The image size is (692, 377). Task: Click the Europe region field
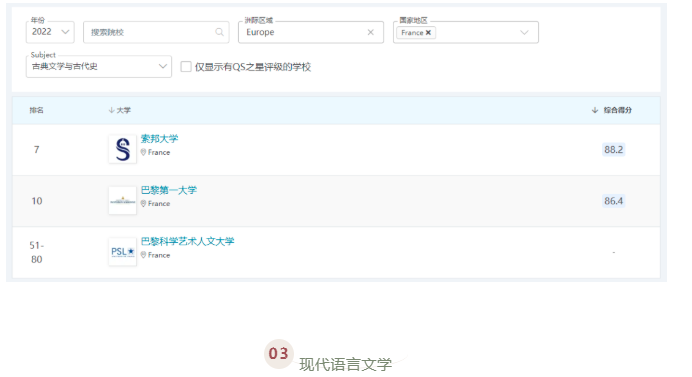pyautogui.click(x=311, y=32)
